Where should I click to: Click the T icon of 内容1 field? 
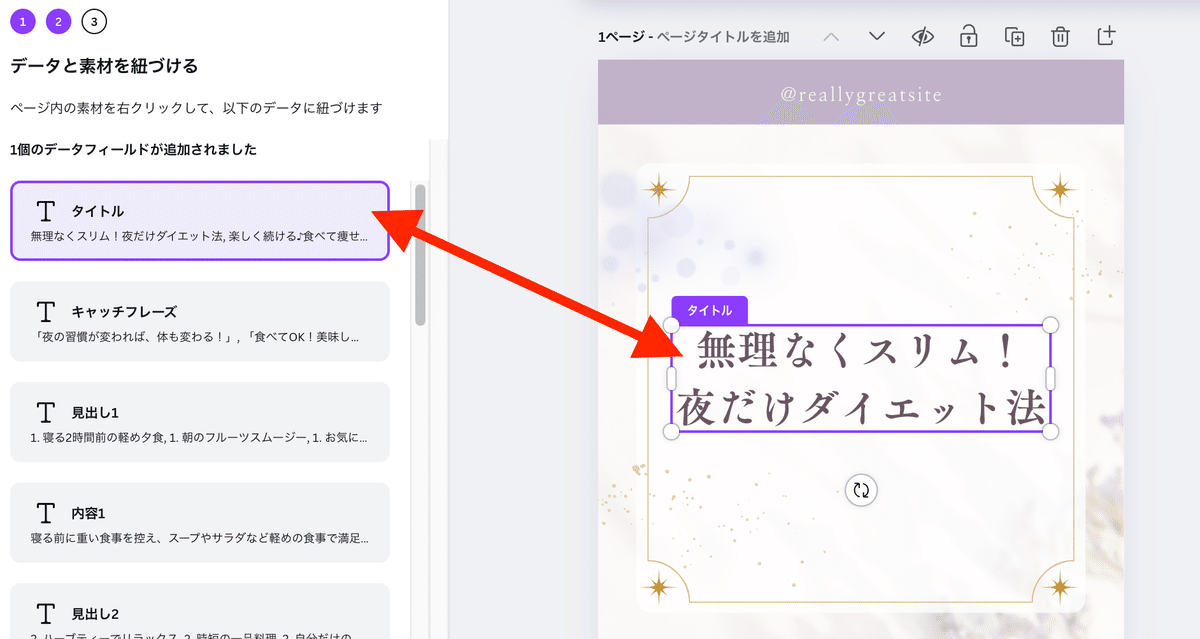tap(45, 513)
